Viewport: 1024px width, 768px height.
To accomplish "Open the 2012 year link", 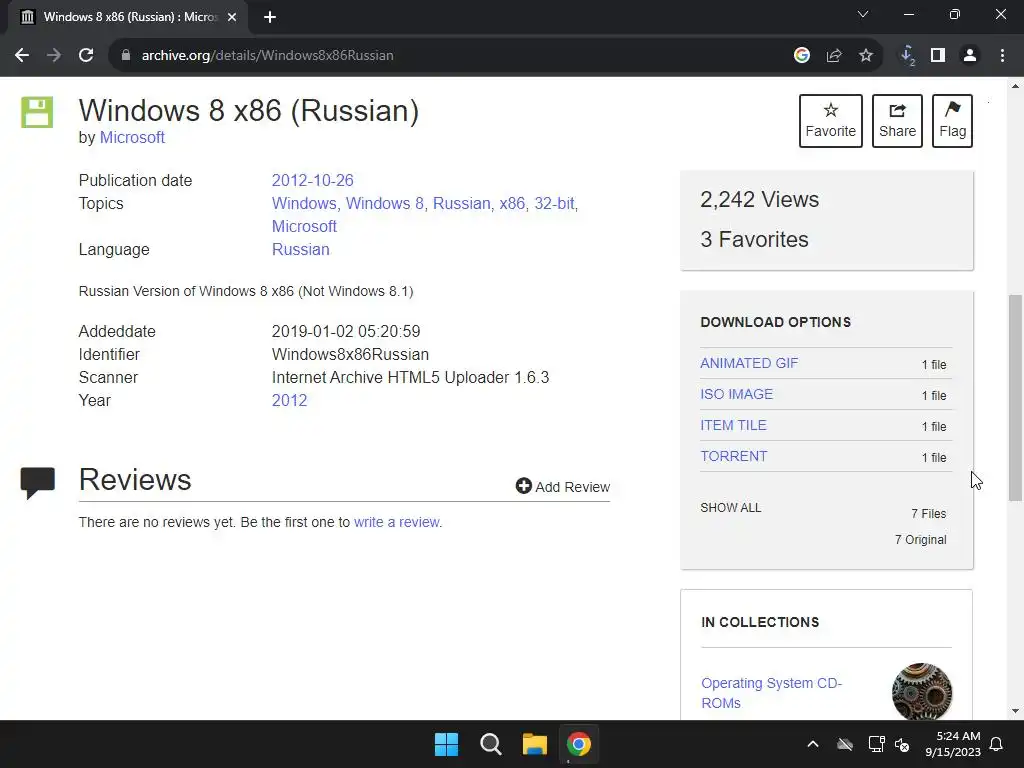I will (289, 400).
